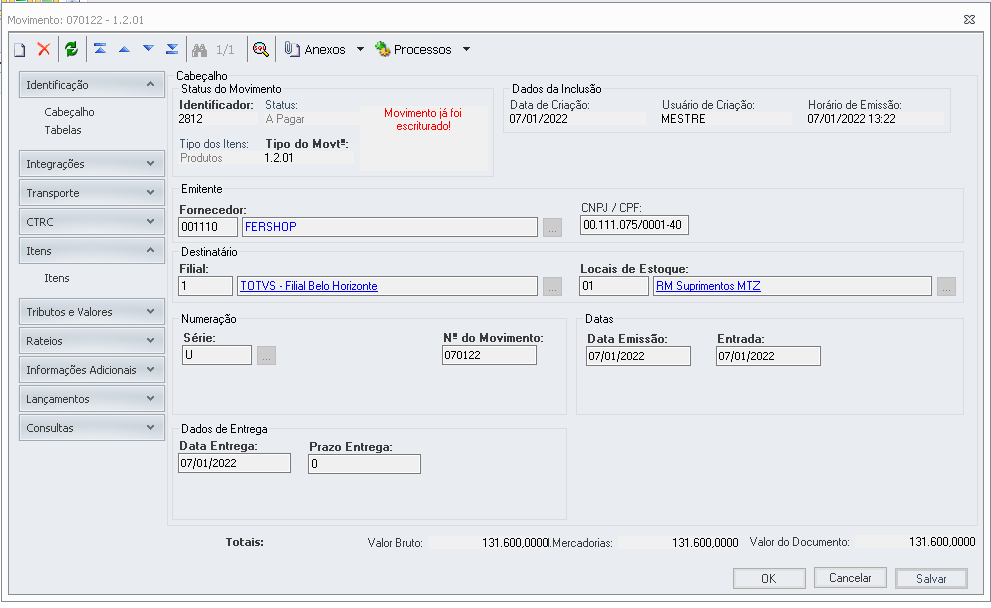The width and height of the screenshot is (991, 608).
Task: Click the Cancelar button
Action: coord(850,578)
